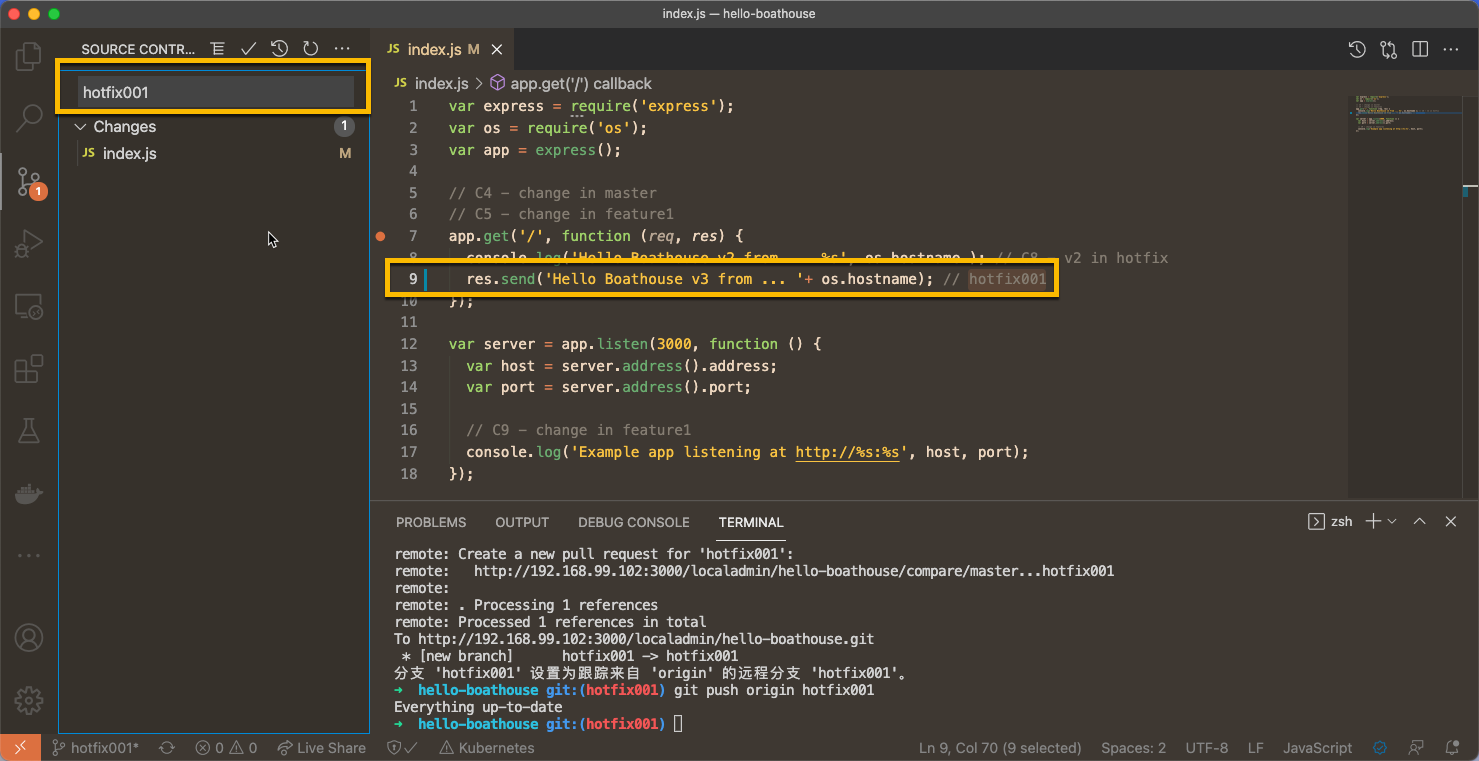1479x761 pixels.
Task: Change language mode JavaScript
Action: click(x=1317, y=747)
